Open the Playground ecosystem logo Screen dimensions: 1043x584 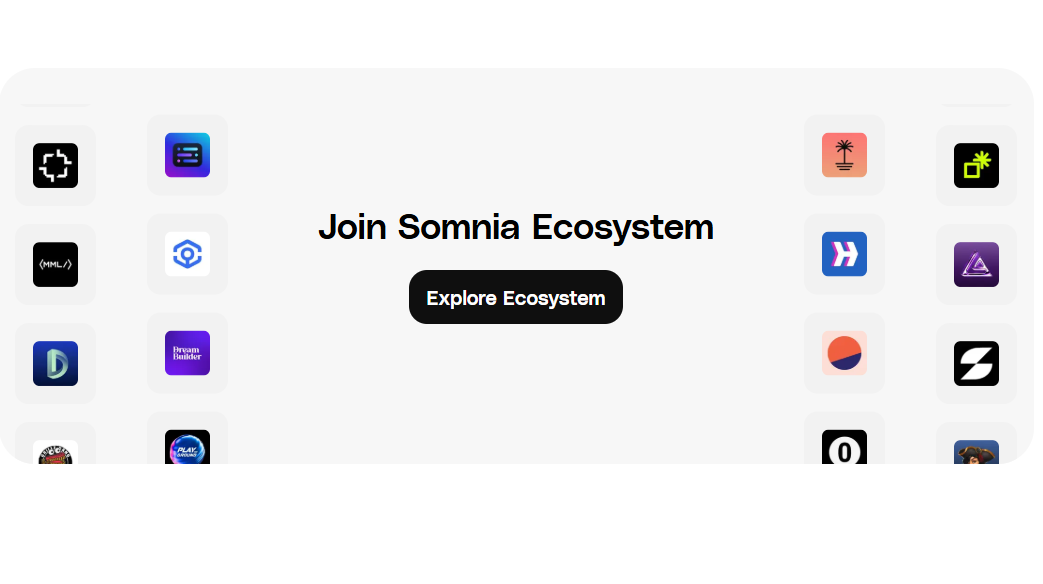point(187,449)
